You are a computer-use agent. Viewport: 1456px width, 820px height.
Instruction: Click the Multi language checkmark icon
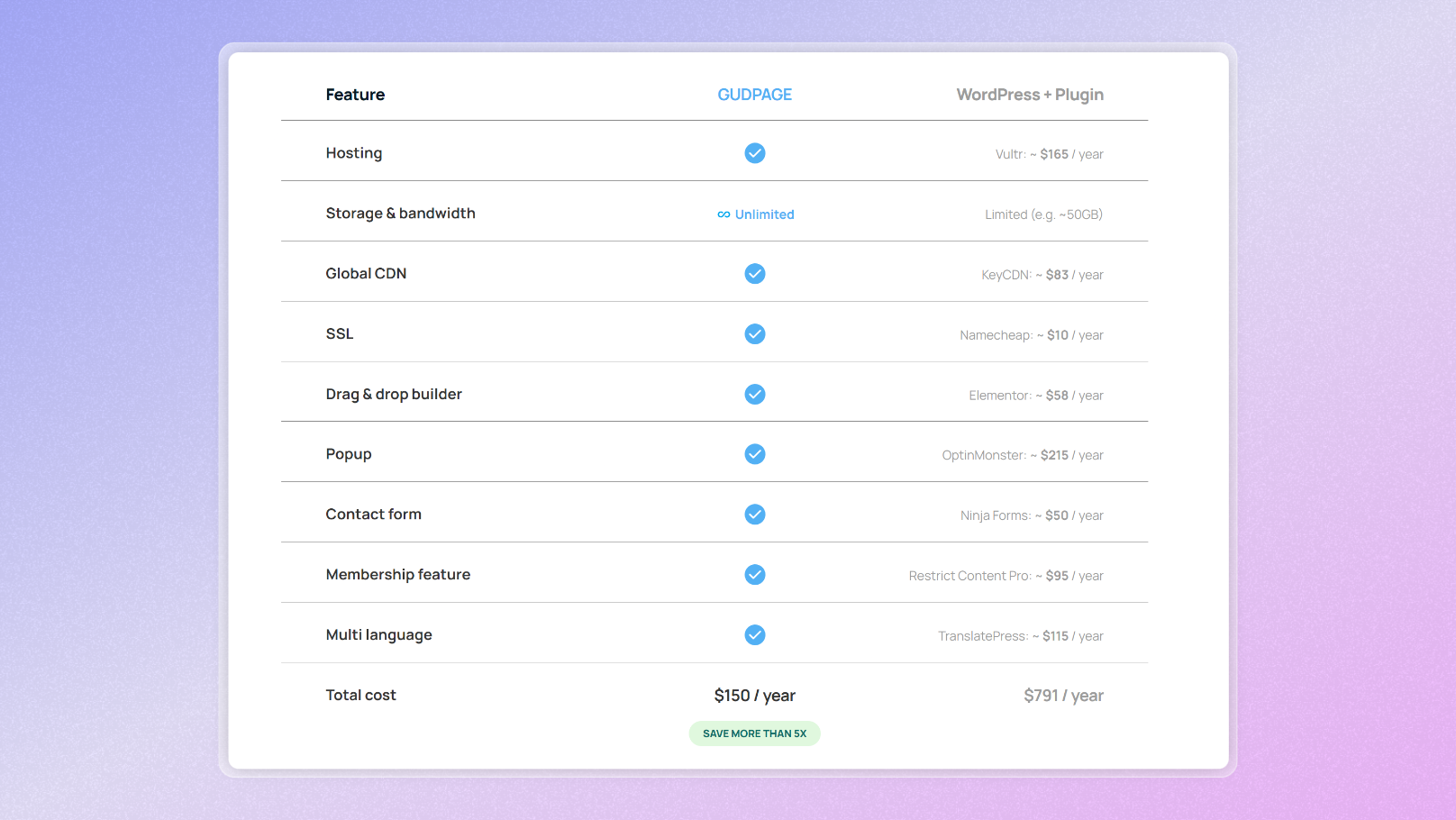click(755, 635)
